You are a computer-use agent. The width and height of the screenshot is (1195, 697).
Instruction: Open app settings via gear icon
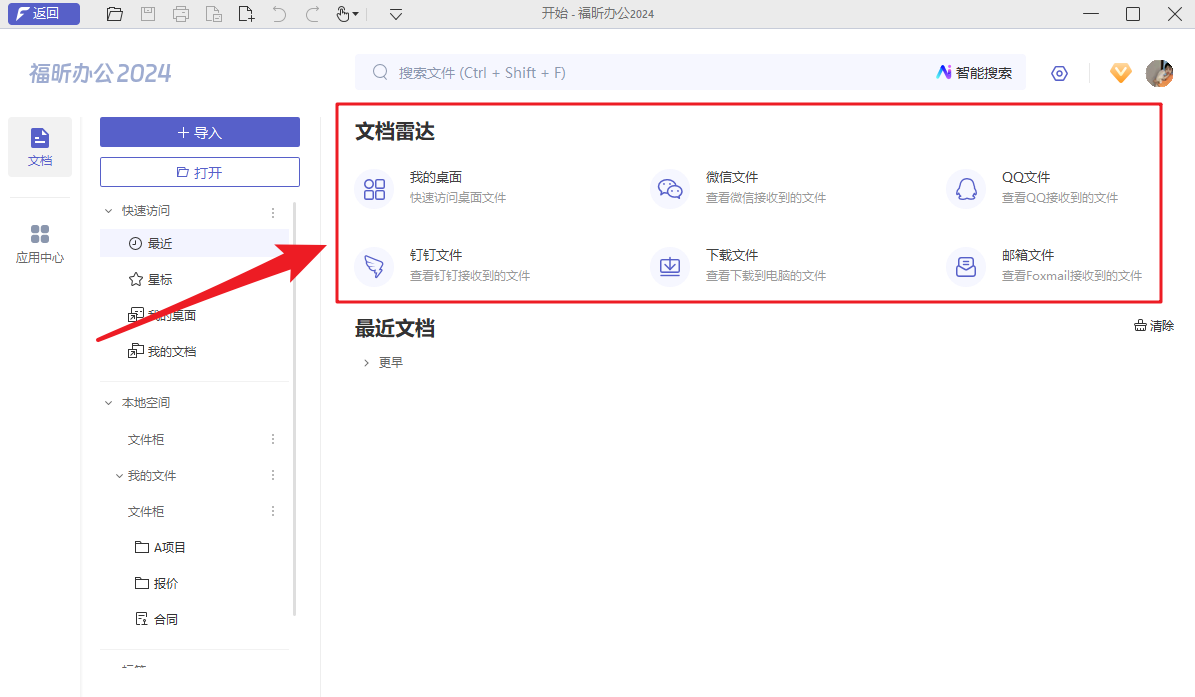(x=1059, y=72)
